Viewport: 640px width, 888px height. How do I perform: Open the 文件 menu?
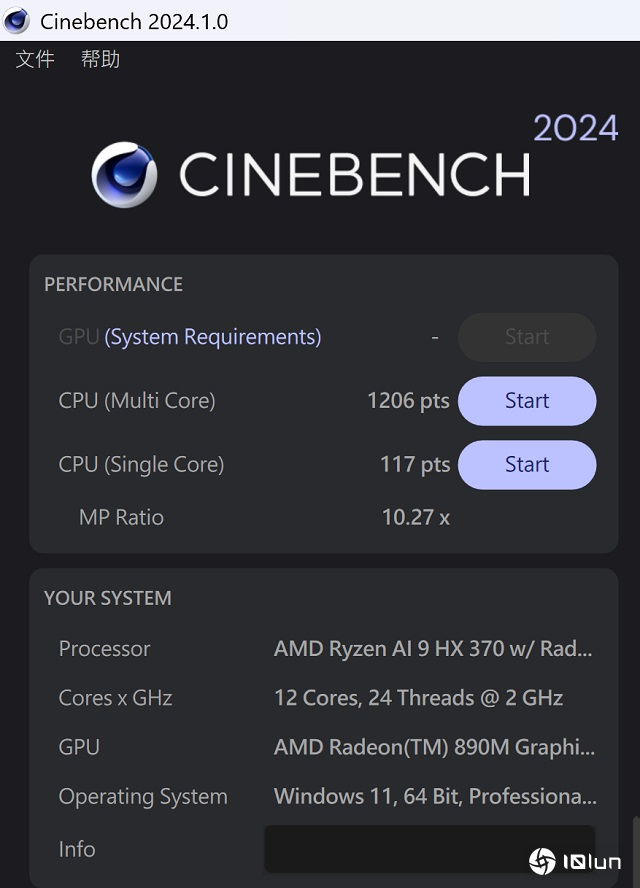(35, 60)
